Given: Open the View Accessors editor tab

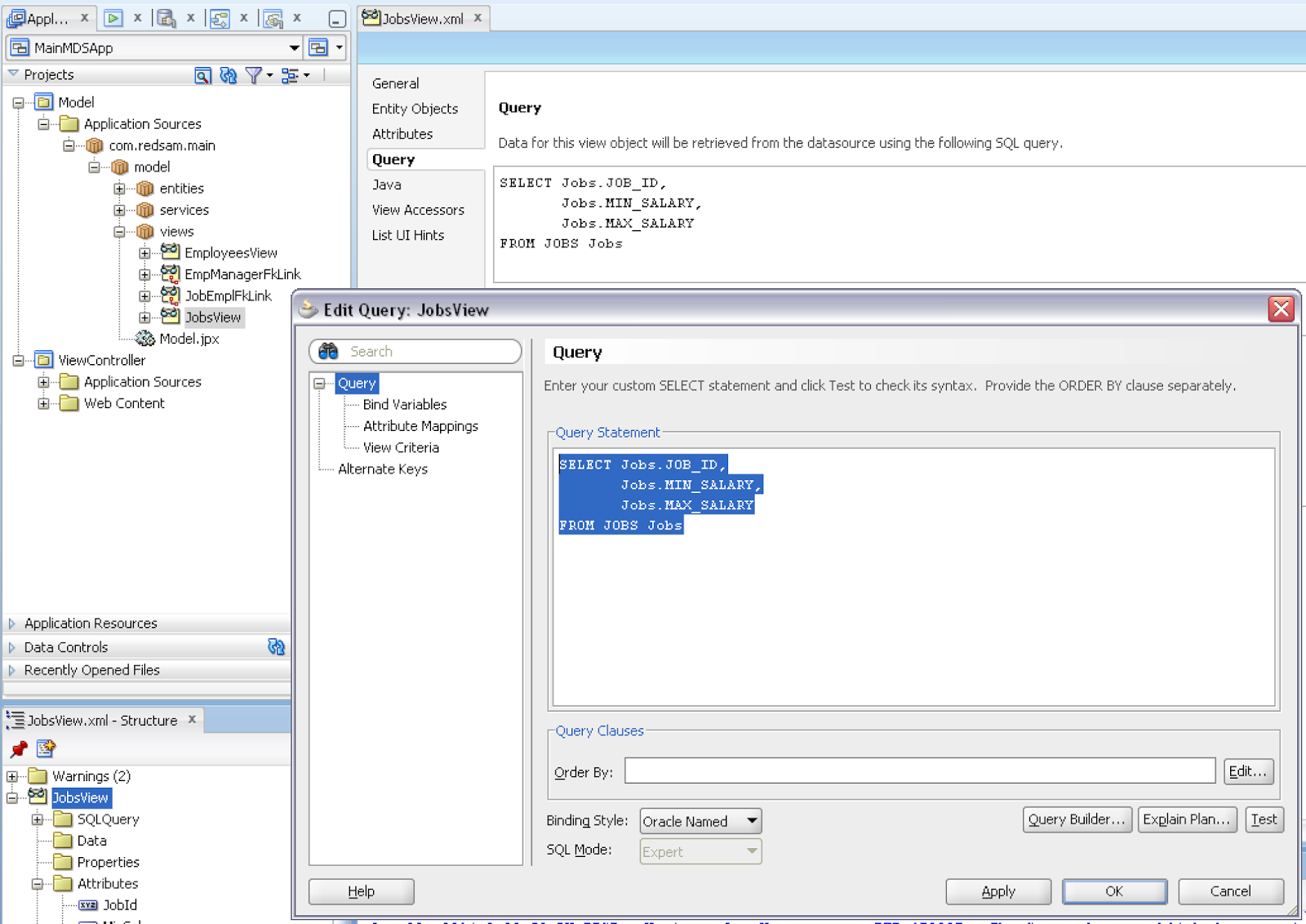Looking at the screenshot, I should point(418,210).
